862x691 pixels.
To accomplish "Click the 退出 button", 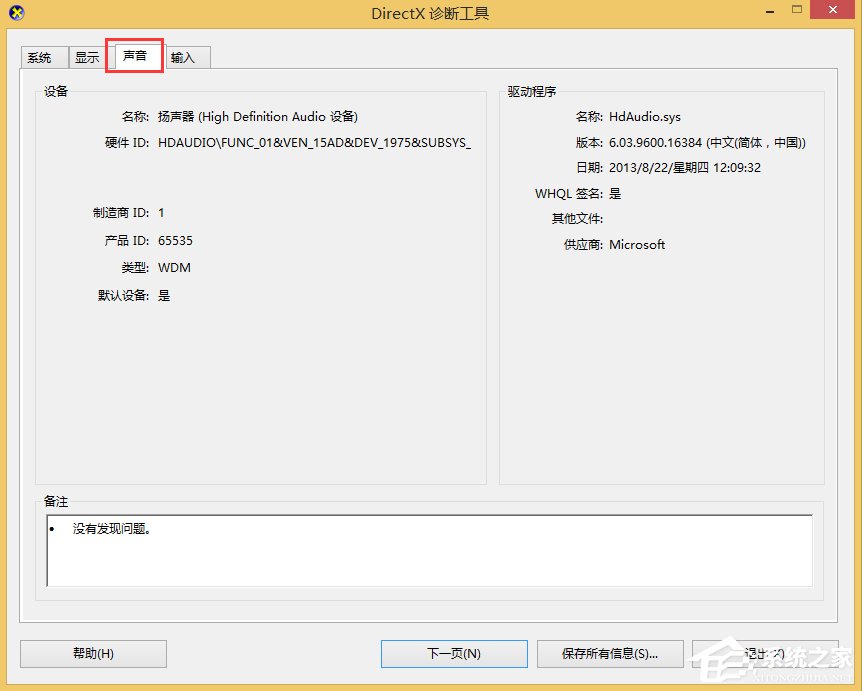I will (765, 654).
